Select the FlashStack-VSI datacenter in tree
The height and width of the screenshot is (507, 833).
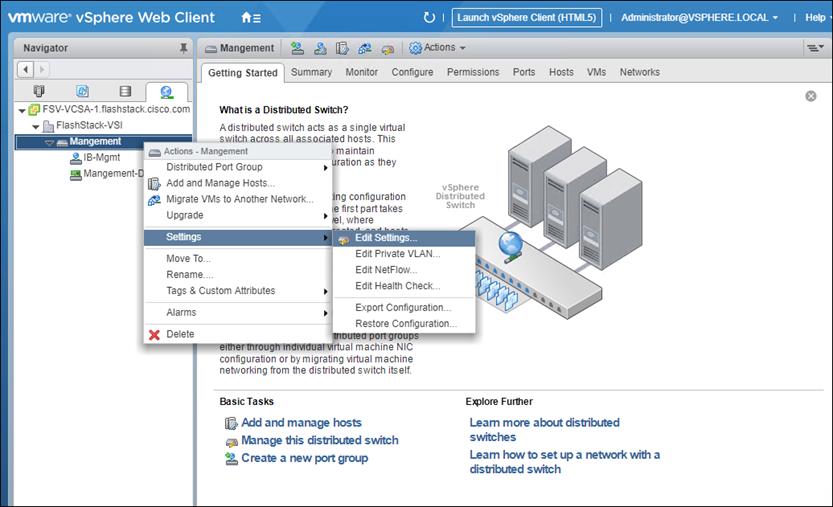click(89, 126)
